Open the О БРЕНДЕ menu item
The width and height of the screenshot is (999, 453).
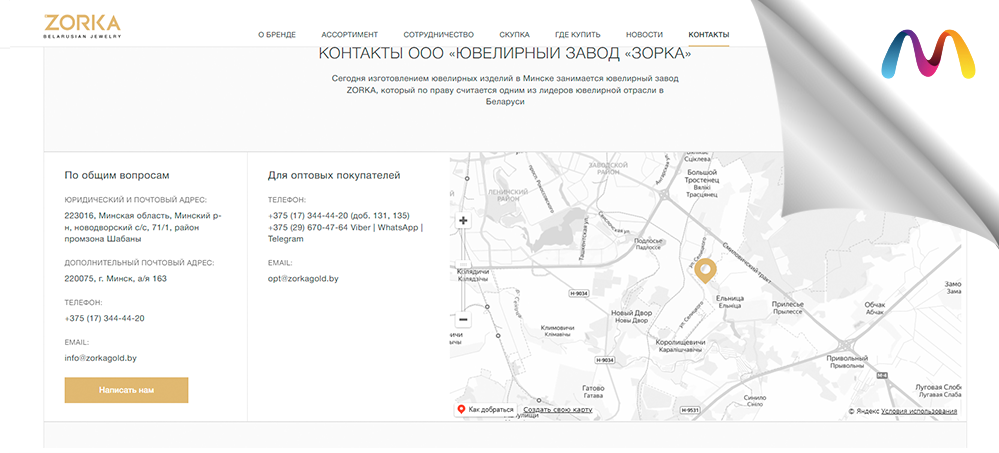pyautogui.click(x=277, y=35)
